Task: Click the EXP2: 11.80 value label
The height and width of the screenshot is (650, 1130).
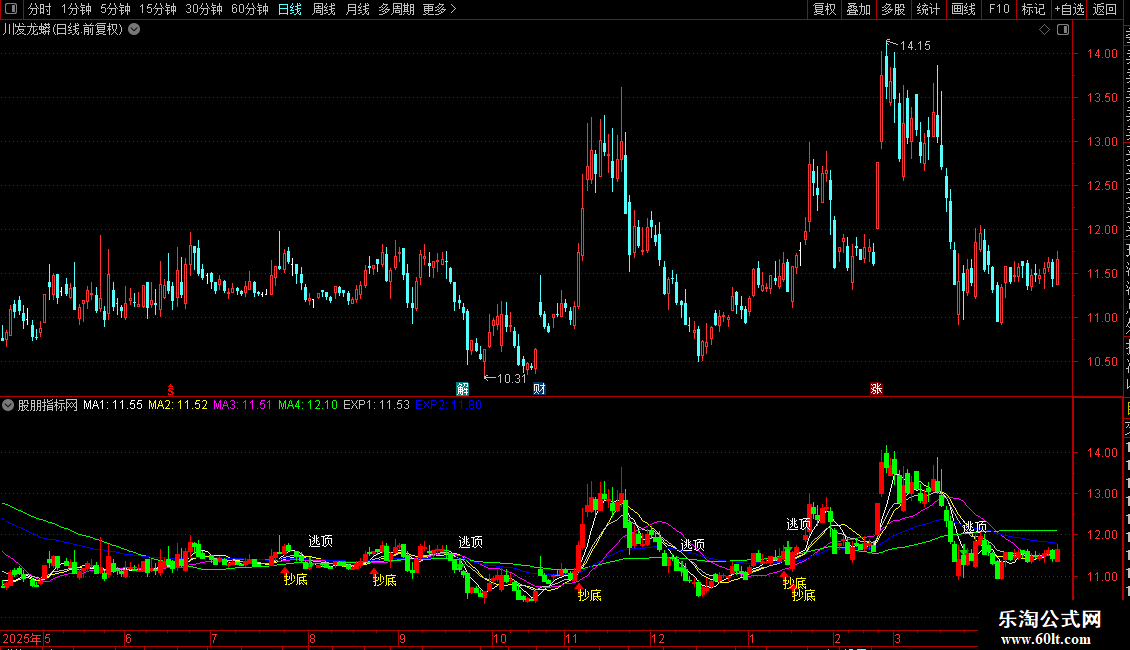Action: click(x=448, y=405)
